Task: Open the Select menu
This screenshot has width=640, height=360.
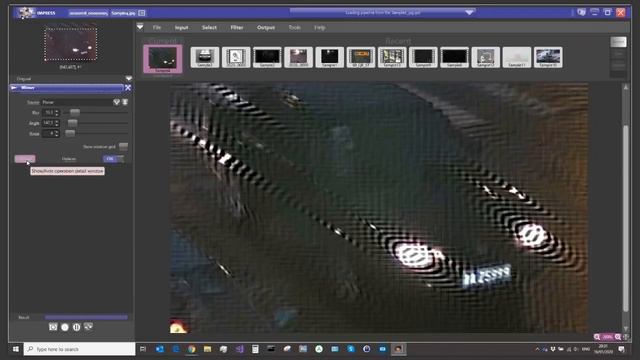Action: (209, 27)
